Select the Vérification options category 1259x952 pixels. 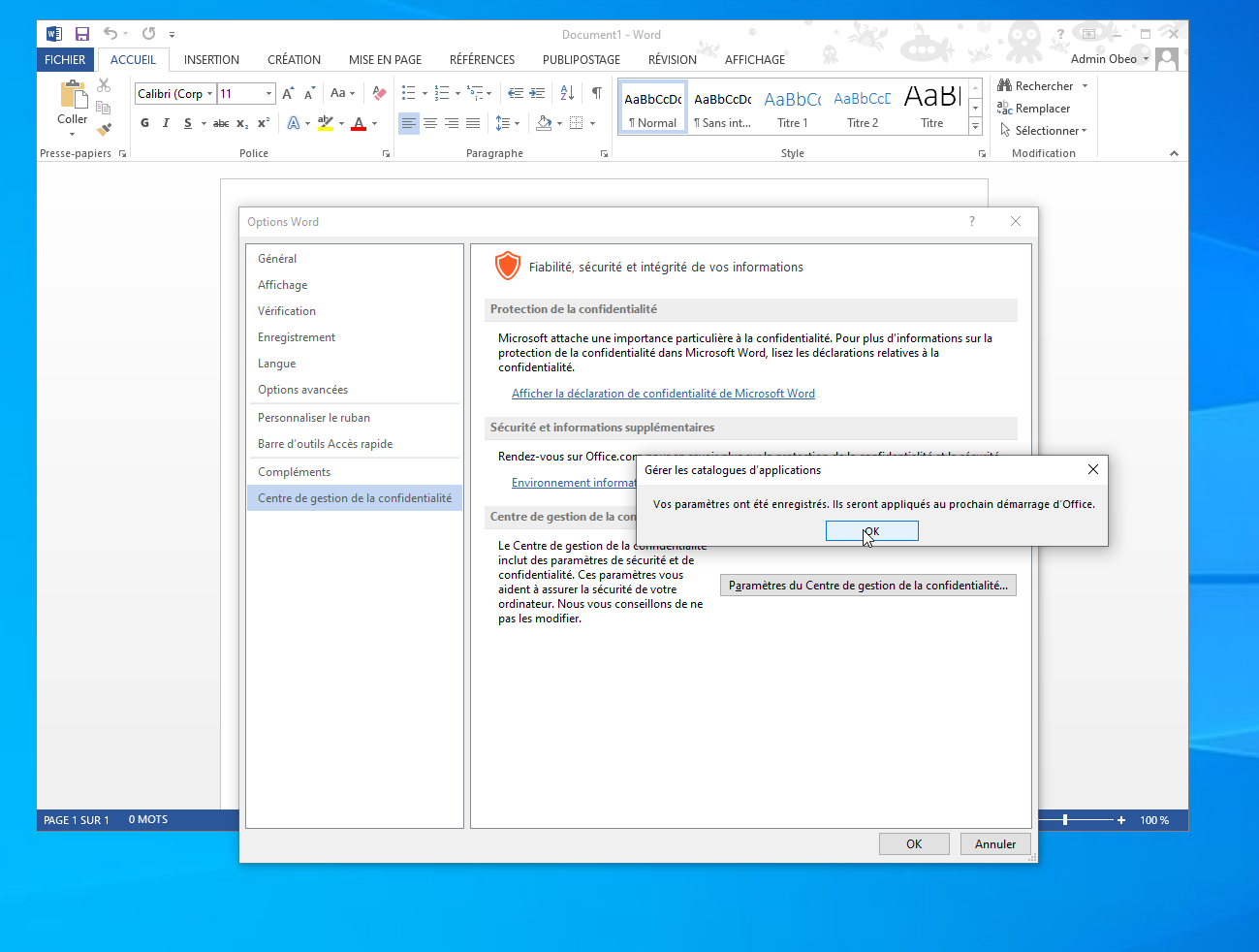pos(355,311)
